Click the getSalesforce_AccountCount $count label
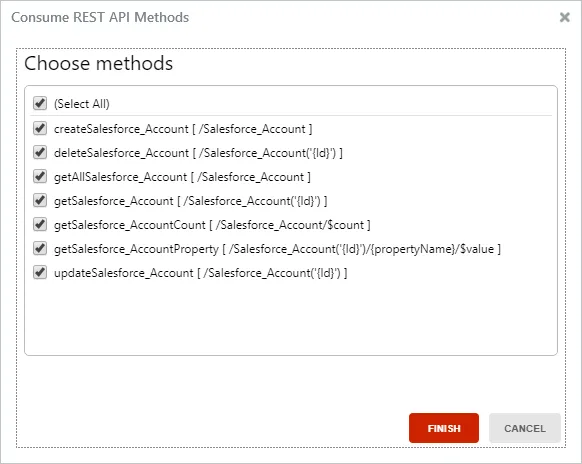Image resolution: width=582 pixels, height=464 pixels. [x=212, y=225]
